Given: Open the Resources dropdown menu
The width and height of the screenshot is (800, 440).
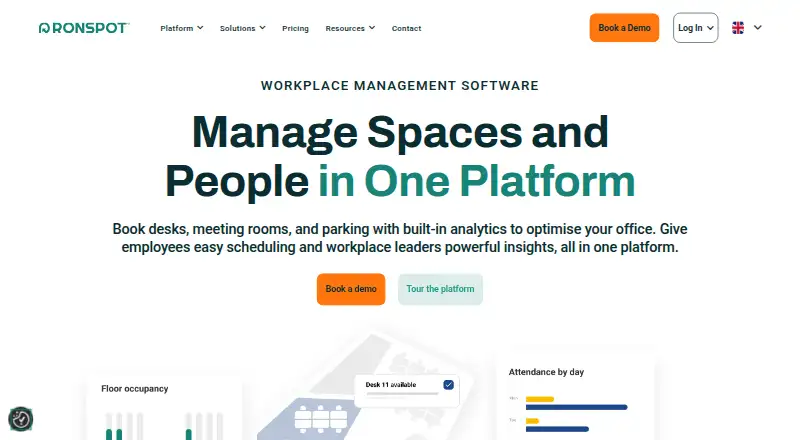Looking at the screenshot, I should pos(350,28).
